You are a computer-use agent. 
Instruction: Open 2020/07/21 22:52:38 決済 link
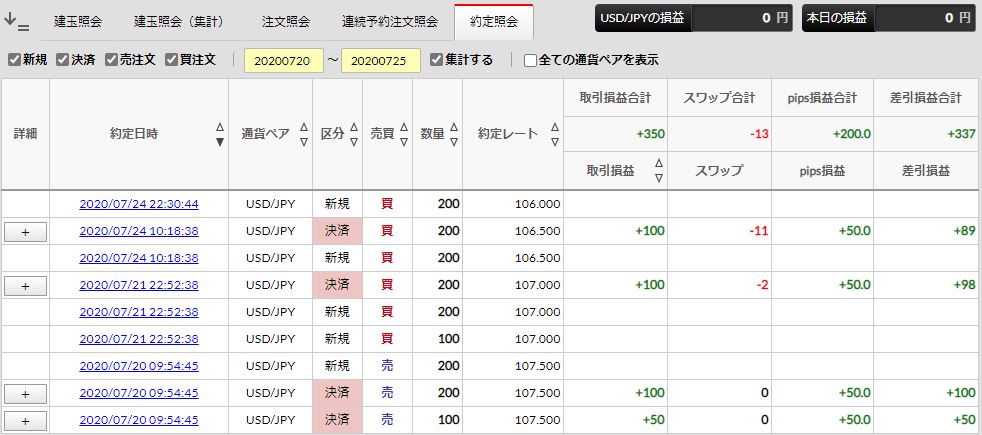[139, 285]
